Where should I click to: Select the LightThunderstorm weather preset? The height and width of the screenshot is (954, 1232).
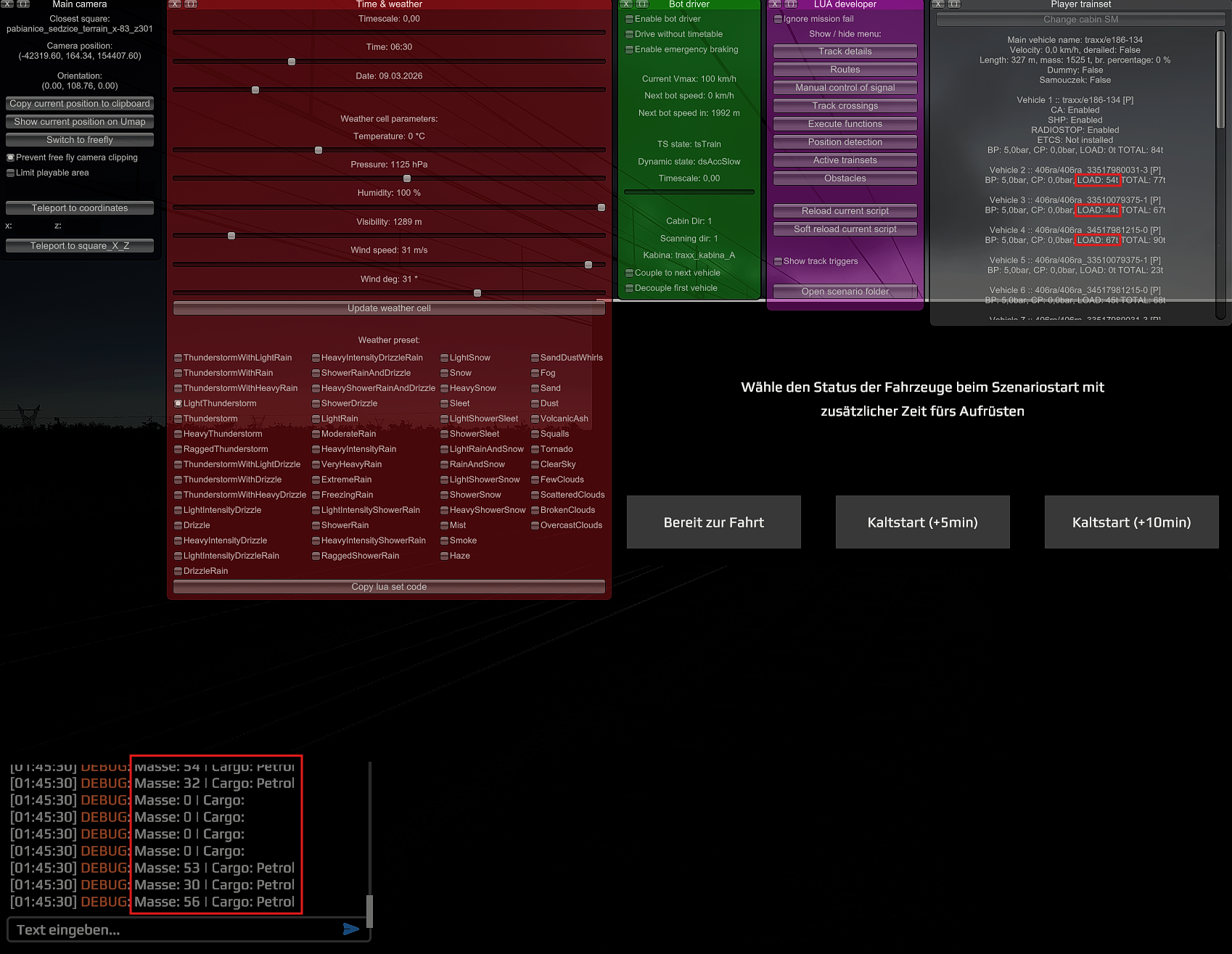pyautogui.click(x=178, y=403)
